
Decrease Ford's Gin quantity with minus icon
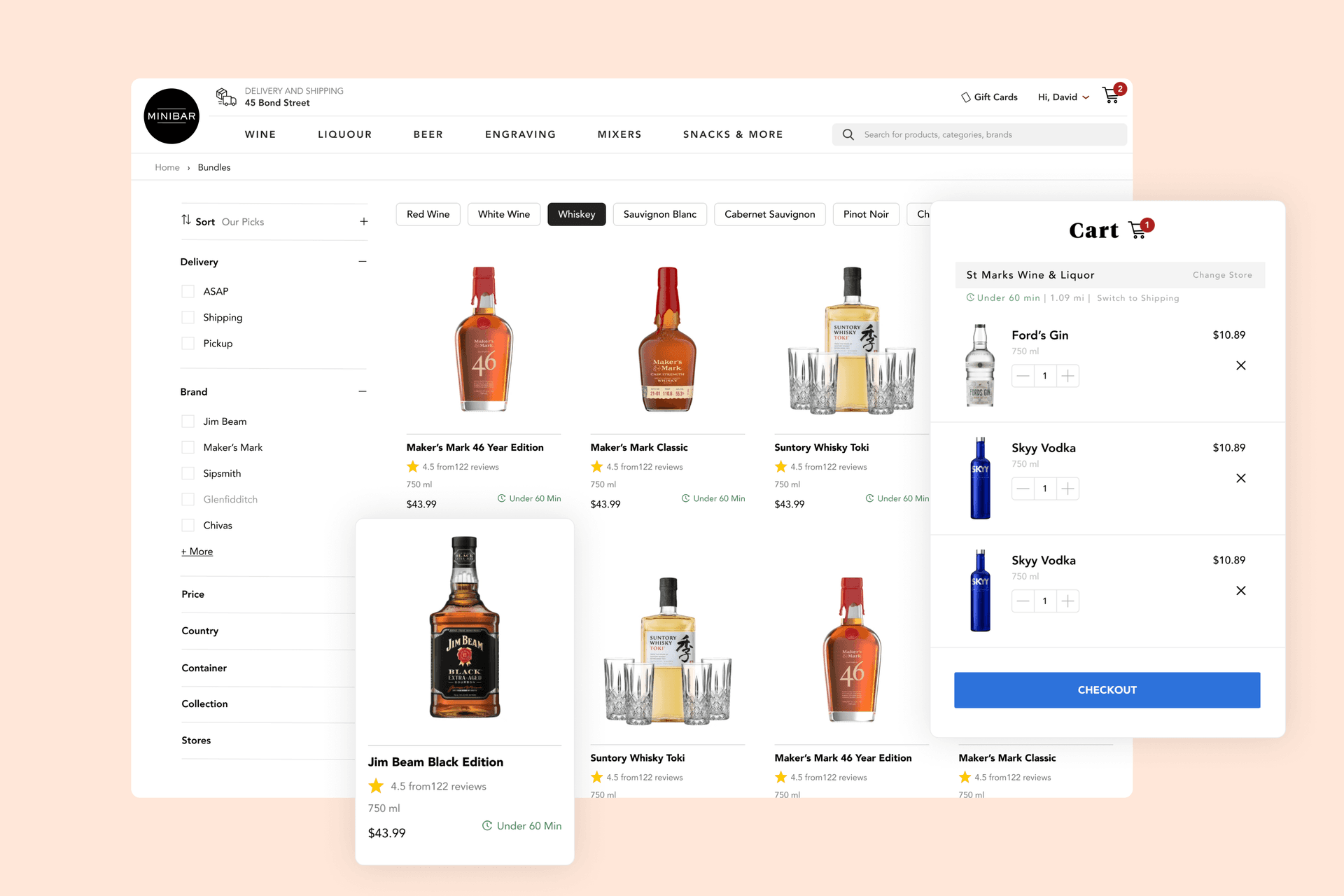pos(1023,375)
